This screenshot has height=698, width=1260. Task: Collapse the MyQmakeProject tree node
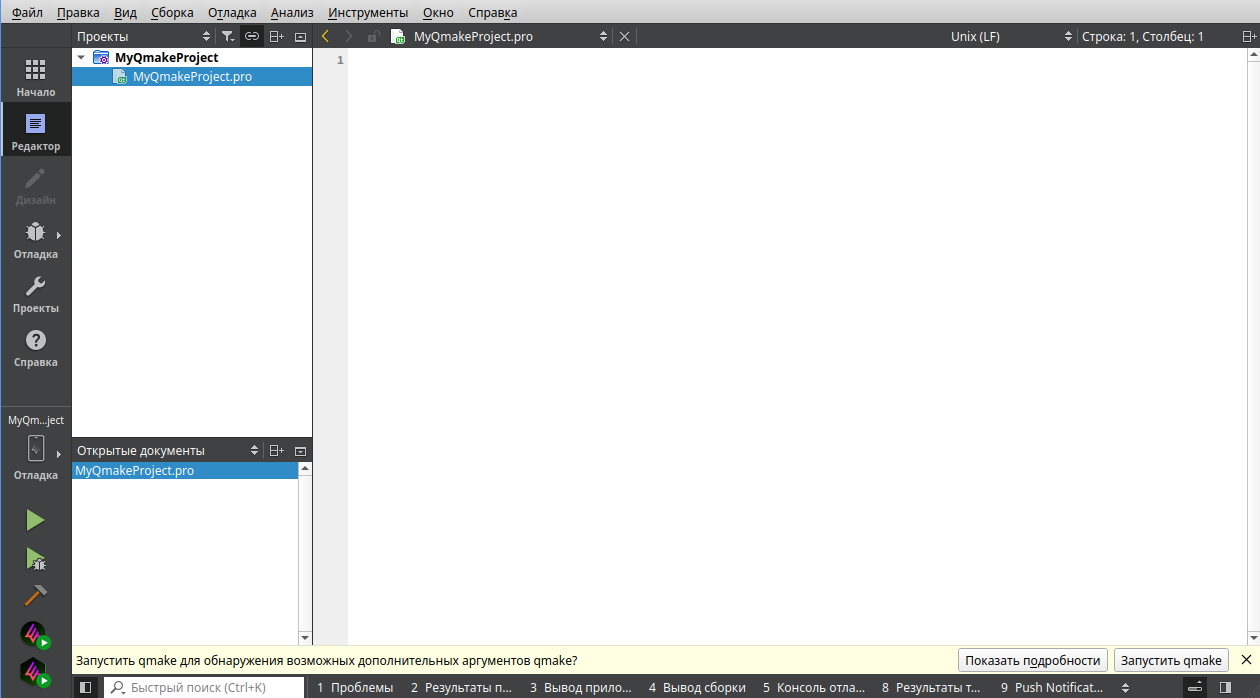coord(81,58)
